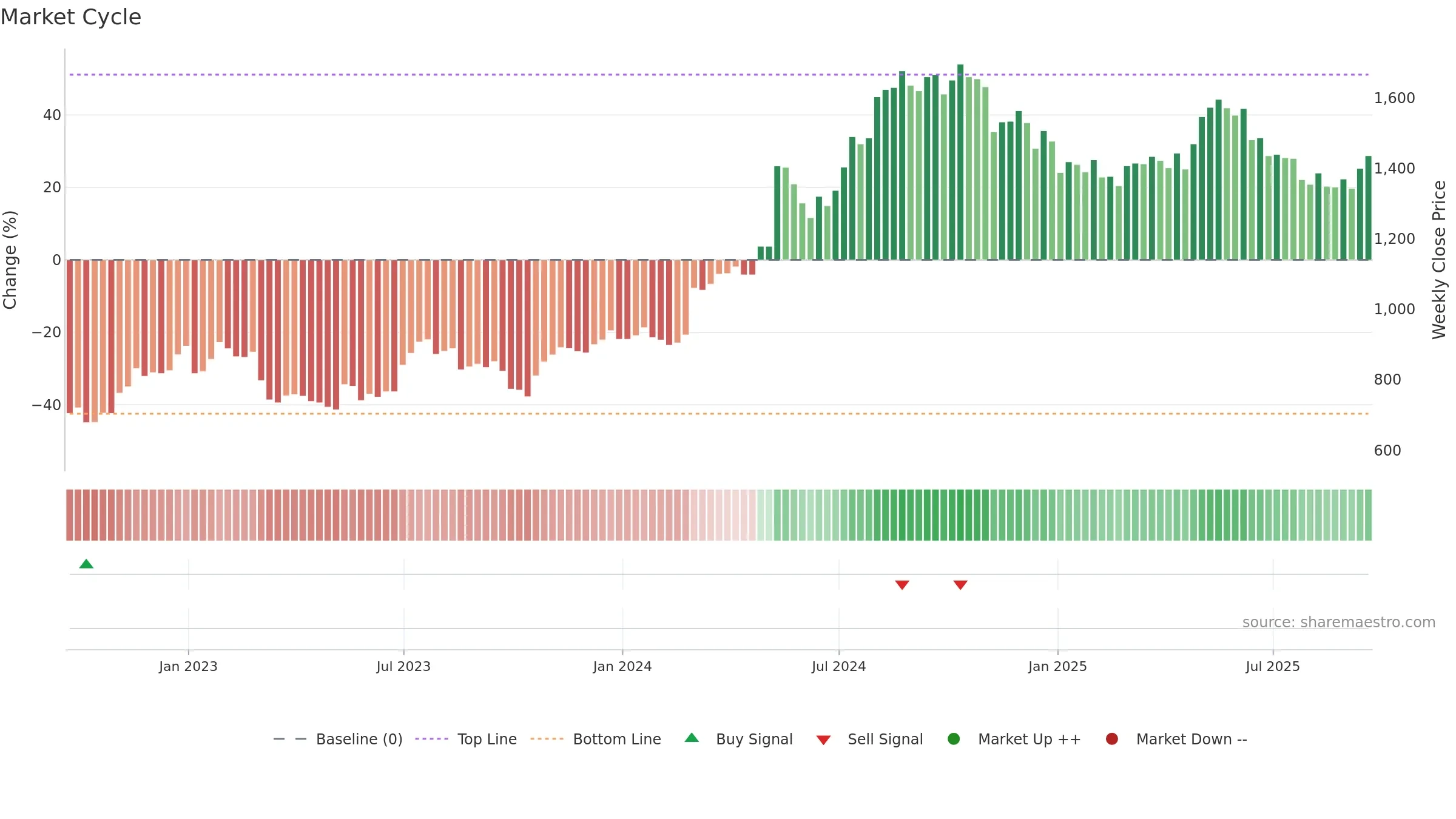Viewport: 1456px width, 819px height.
Task: Click the Jan 2024 axis label
Action: pos(622,667)
